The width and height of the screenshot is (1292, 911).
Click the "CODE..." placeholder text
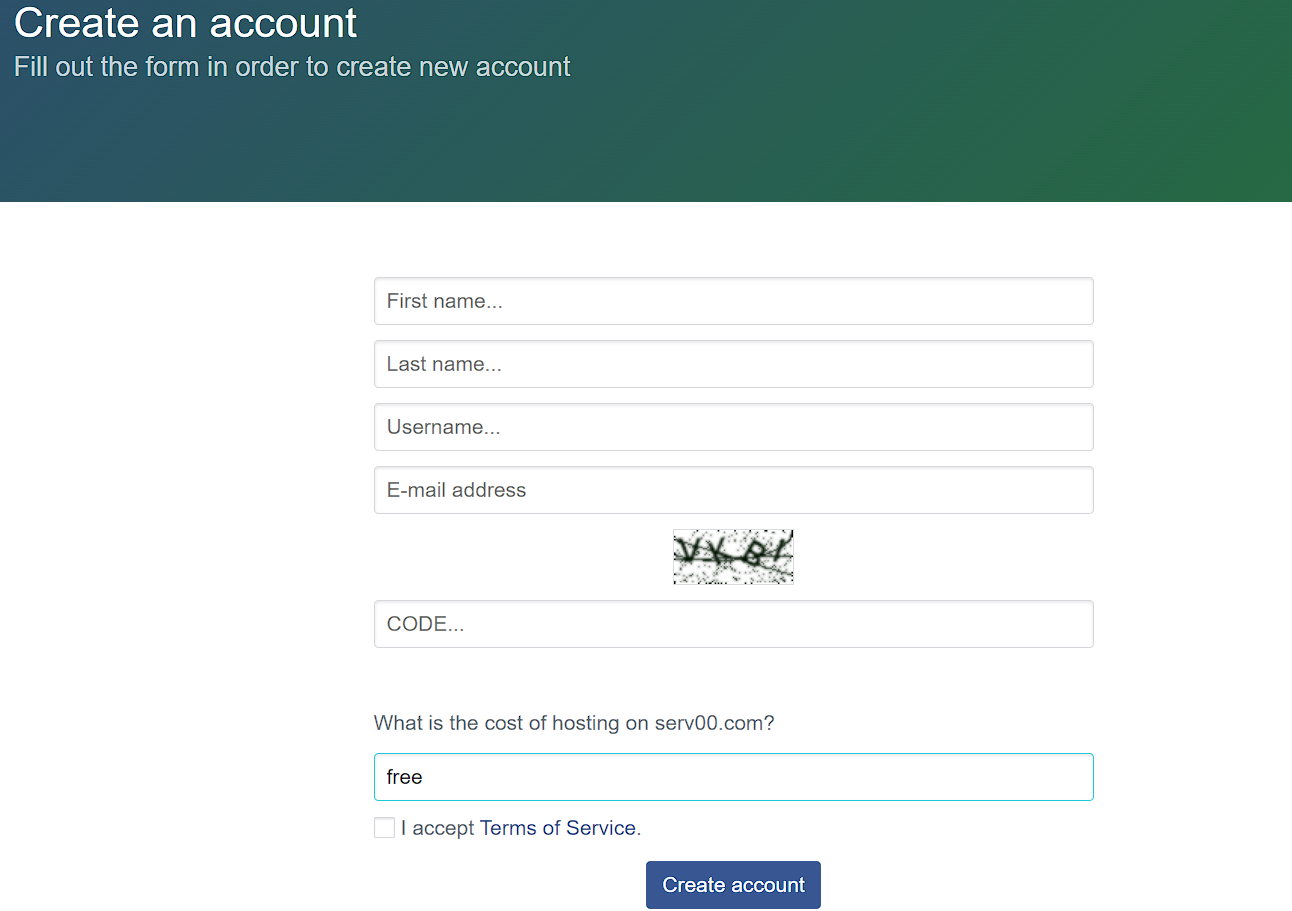pos(425,624)
